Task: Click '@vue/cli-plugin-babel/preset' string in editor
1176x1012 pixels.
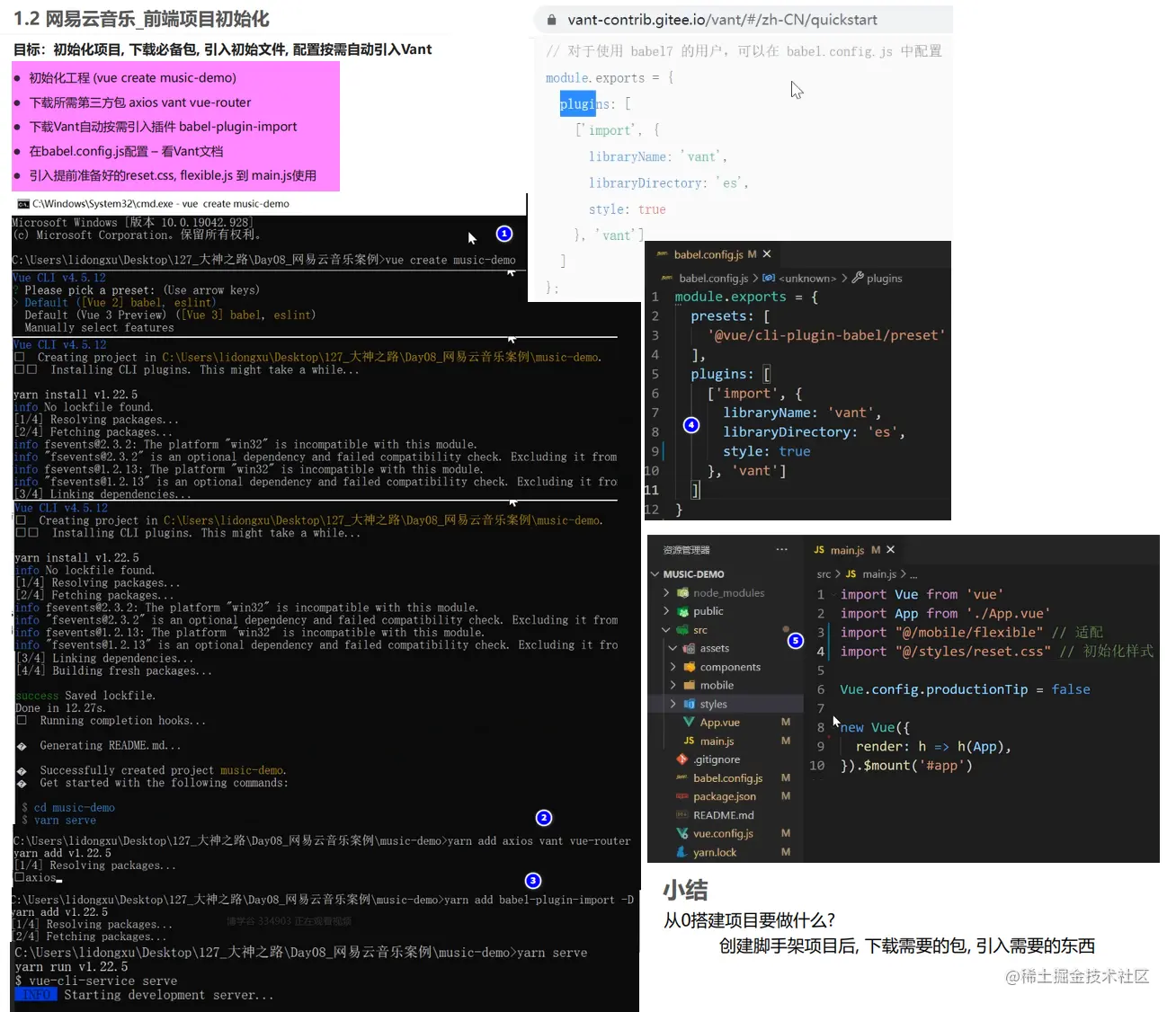Action: (827, 335)
